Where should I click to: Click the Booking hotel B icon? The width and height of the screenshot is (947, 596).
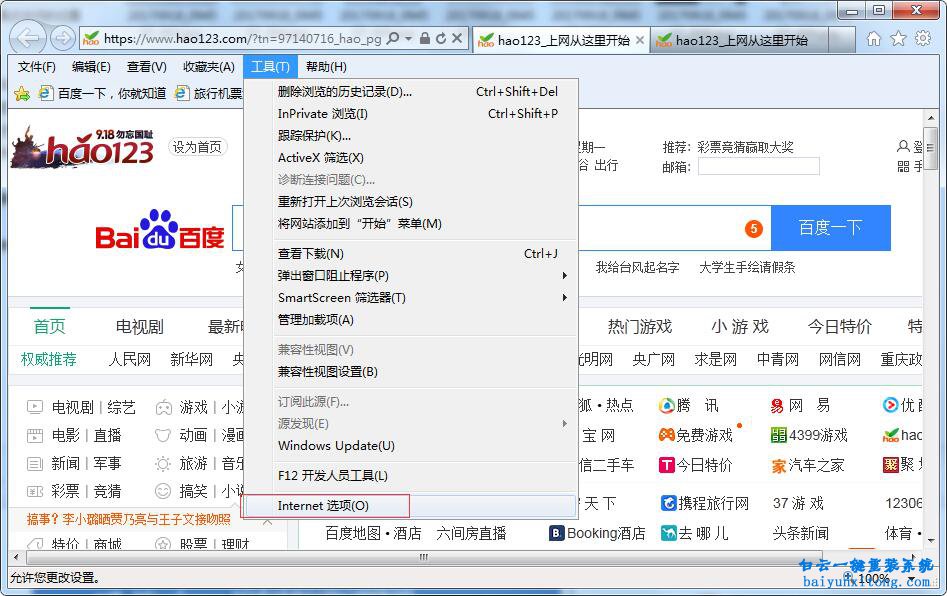556,533
